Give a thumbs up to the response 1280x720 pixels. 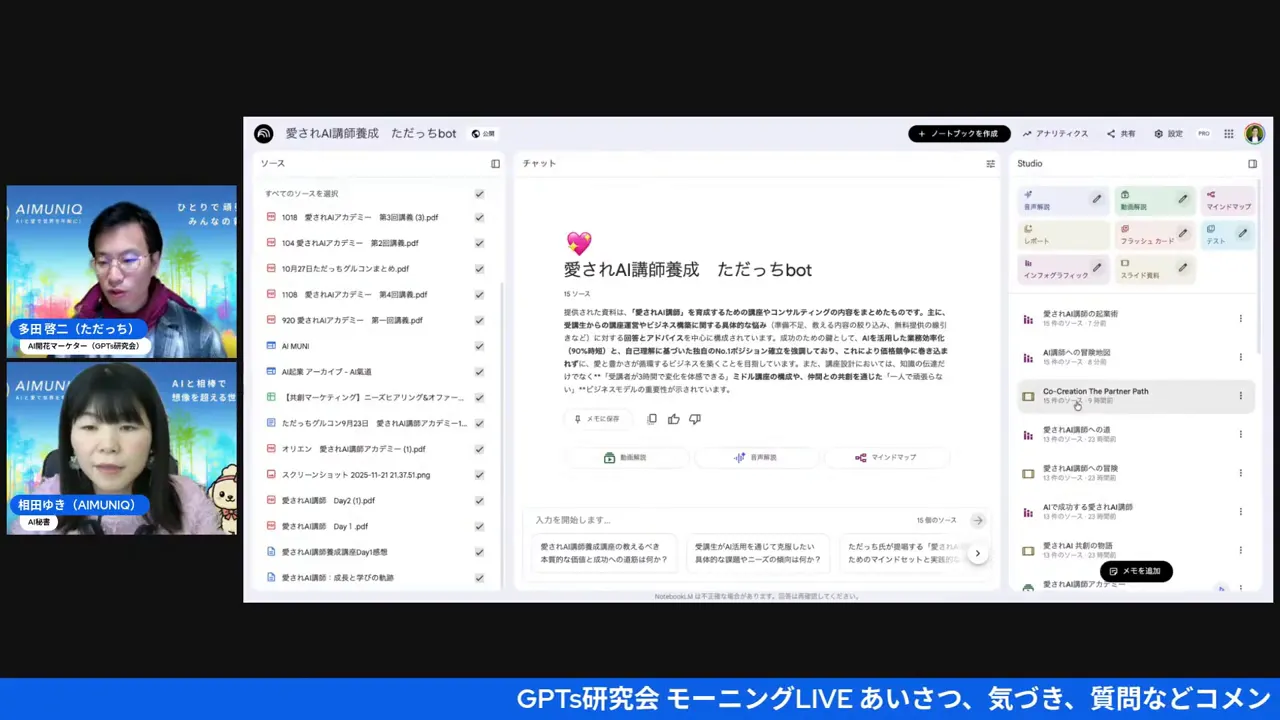pos(673,419)
